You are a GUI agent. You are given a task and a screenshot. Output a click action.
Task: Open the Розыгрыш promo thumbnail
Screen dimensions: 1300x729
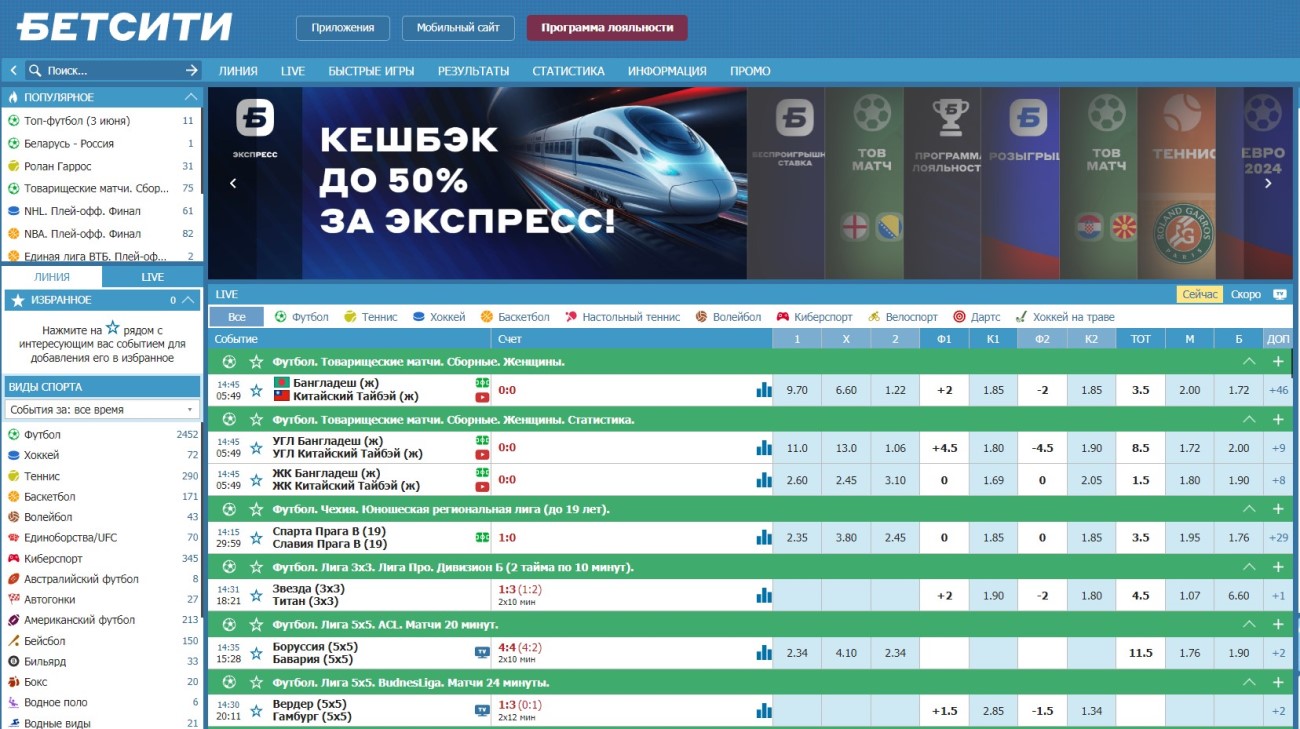pos(1021,183)
